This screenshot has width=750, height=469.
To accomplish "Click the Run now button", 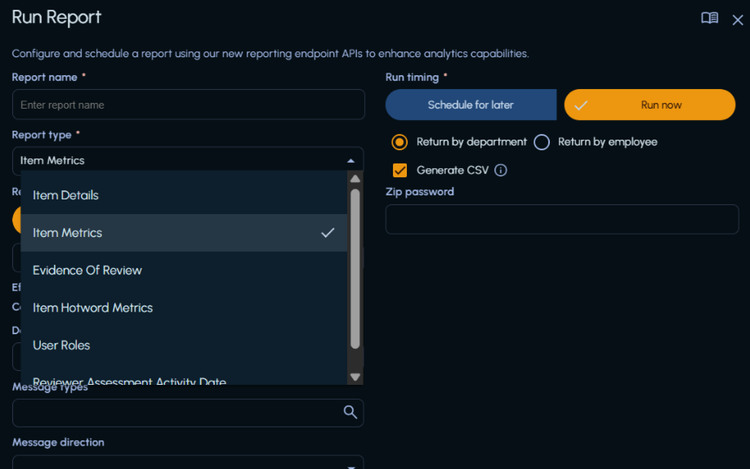I will pos(650,105).
